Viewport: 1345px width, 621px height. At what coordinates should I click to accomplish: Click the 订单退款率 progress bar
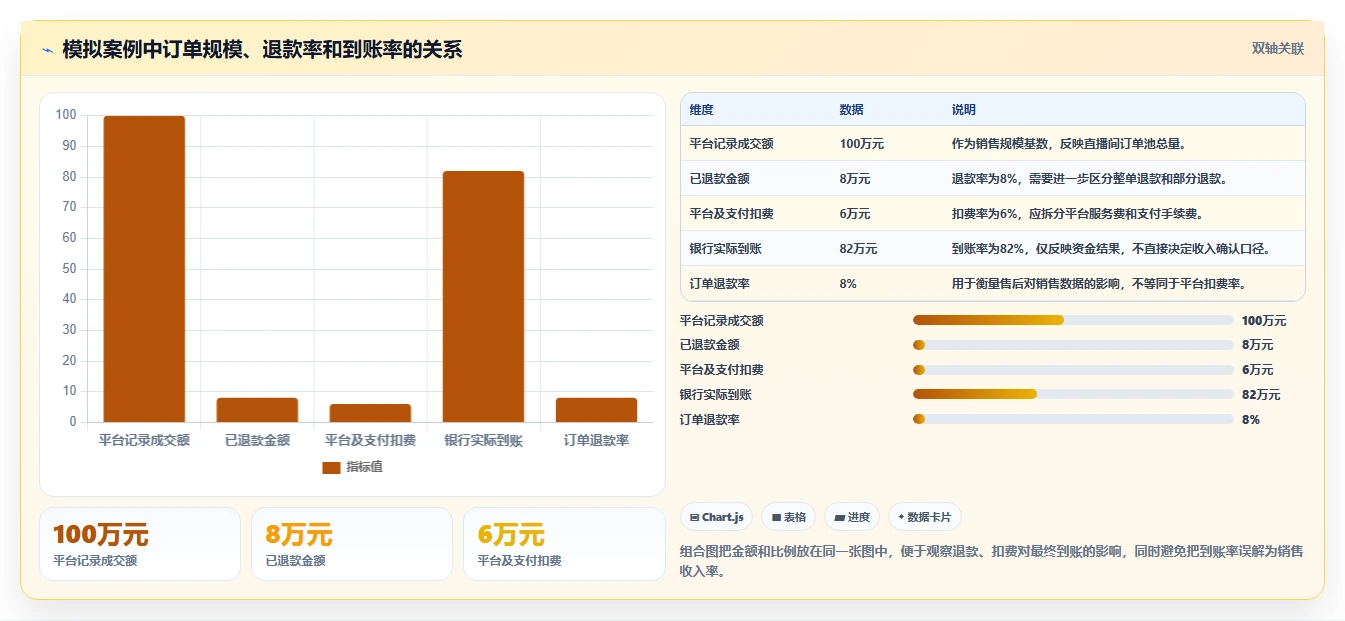(1073, 419)
